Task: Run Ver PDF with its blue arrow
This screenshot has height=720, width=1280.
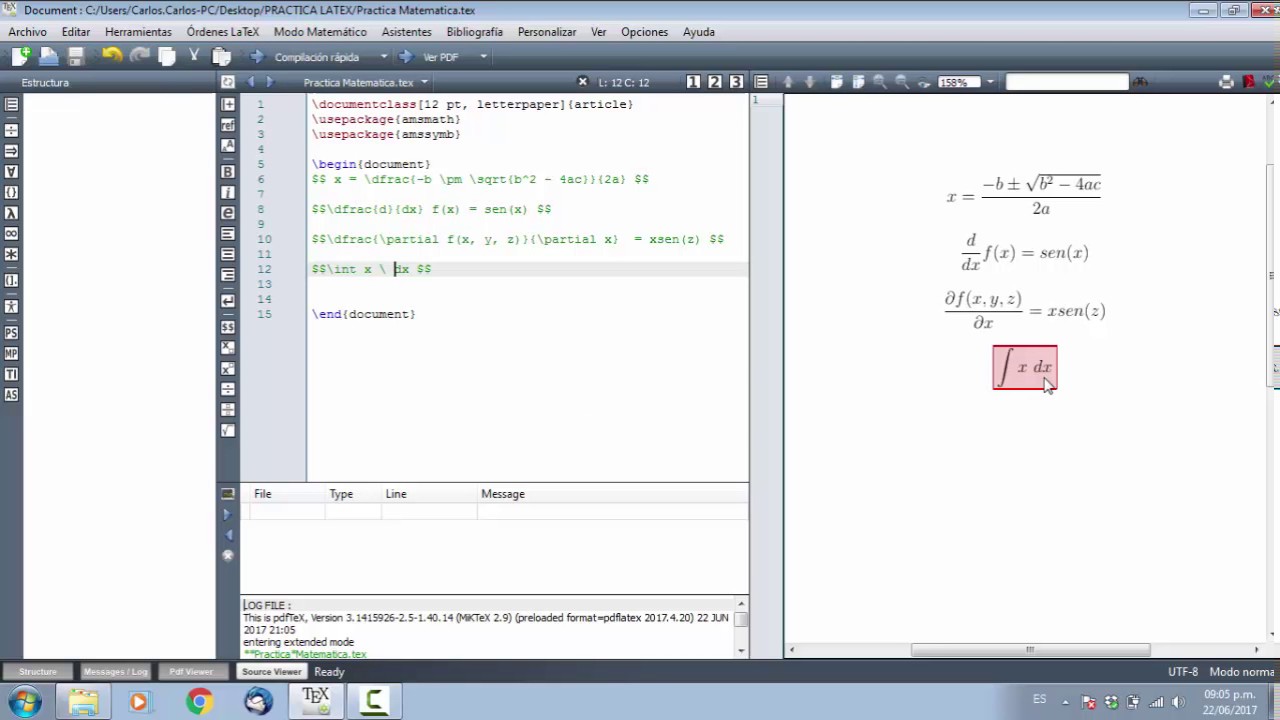Action: click(x=406, y=57)
